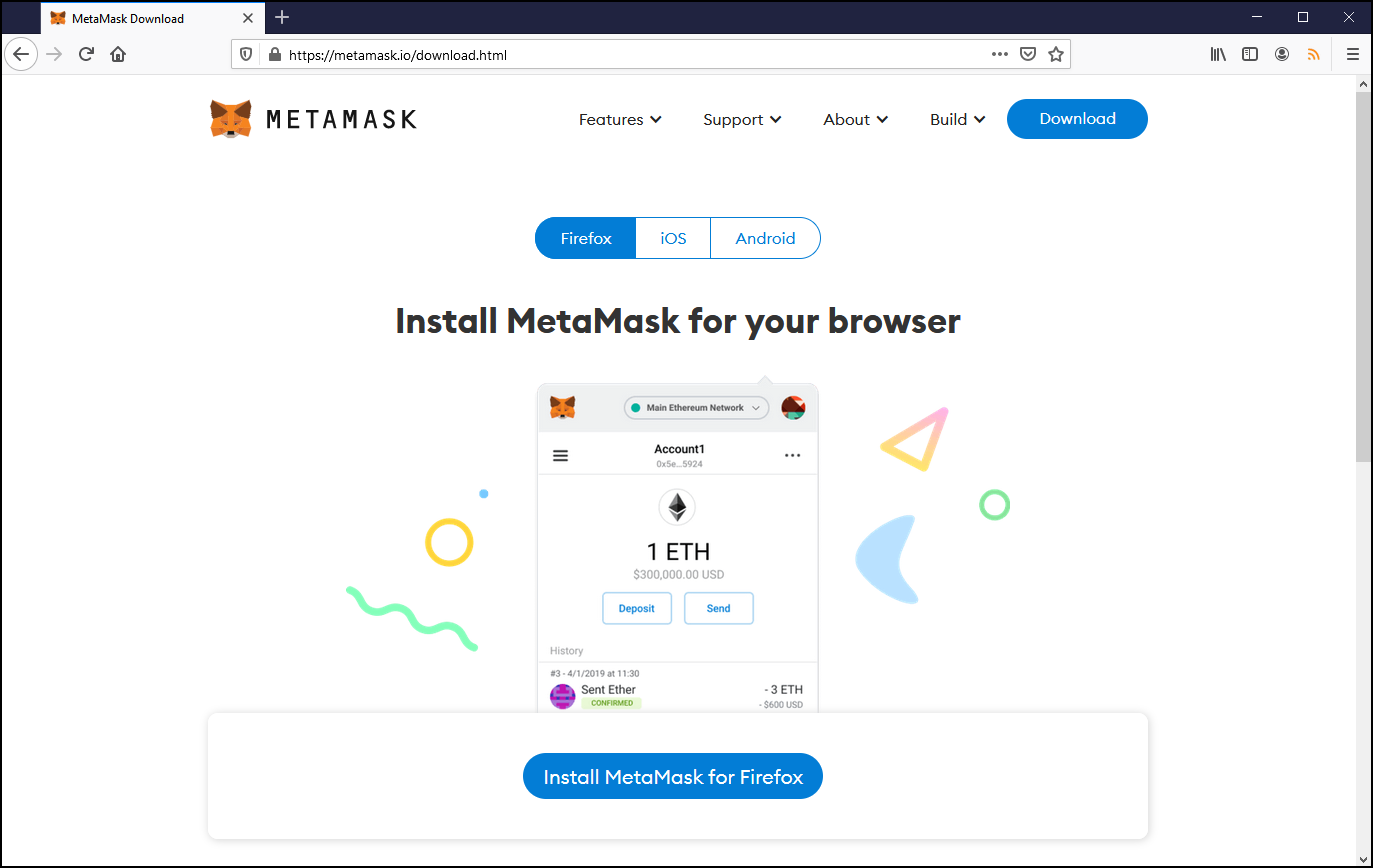The image size is (1373, 868).
Task: Open a new tab with plus
Action: (x=282, y=17)
